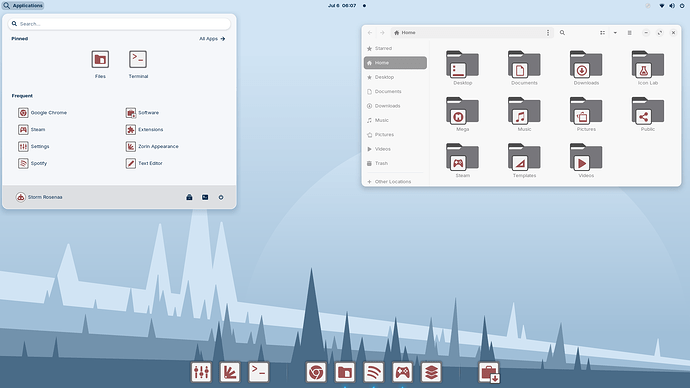Select the Documents folder thumbnail

click(x=524, y=64)
